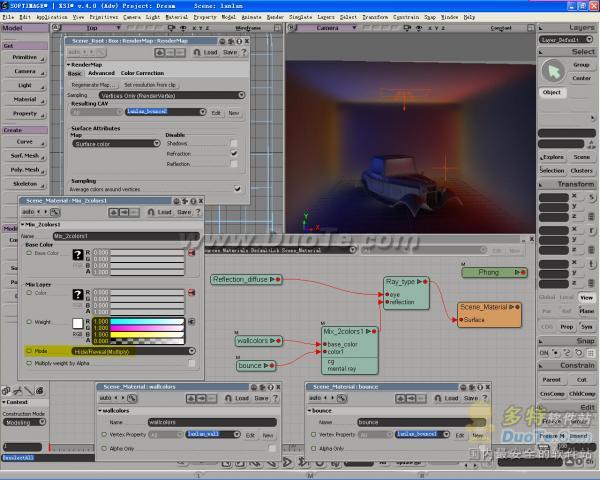The image size is (600, 480).
Task: Toggle Average colors around vertices checkbox
Action: [237, 188]
